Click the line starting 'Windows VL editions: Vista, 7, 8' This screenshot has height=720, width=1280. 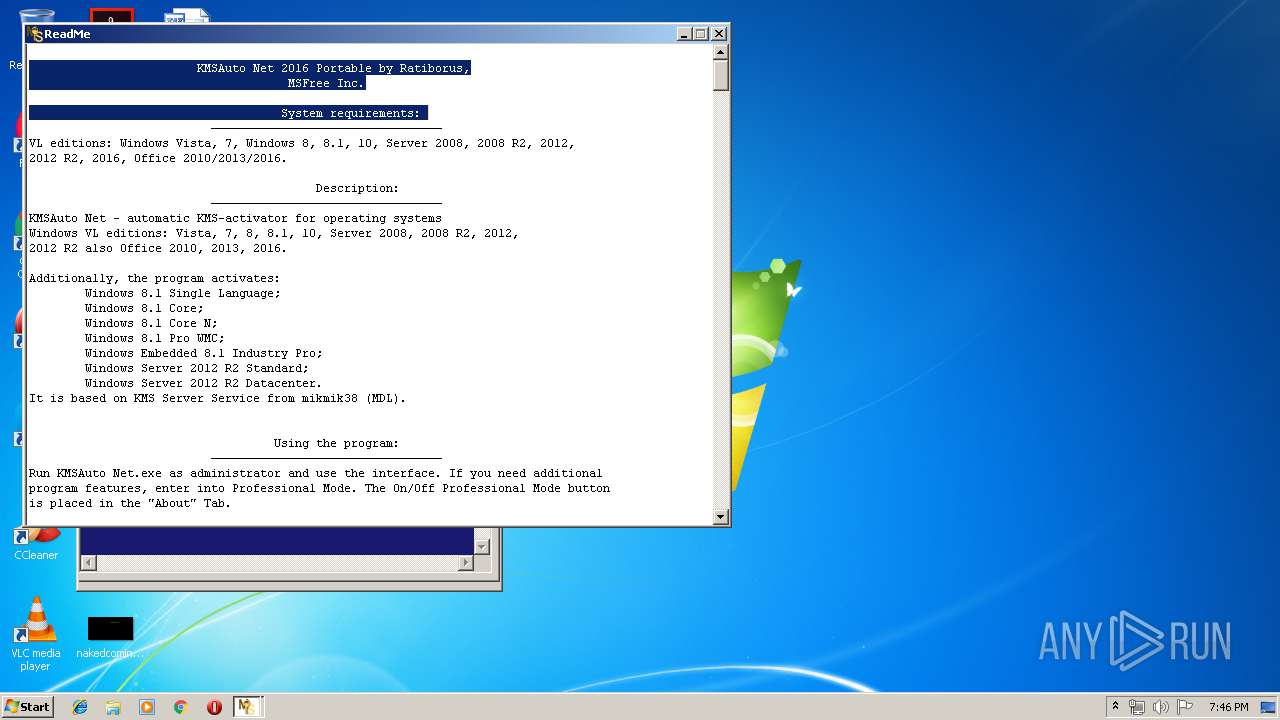274,233
